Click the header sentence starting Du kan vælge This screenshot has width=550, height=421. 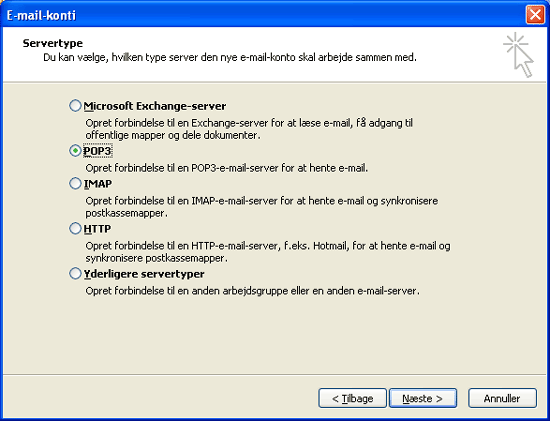230,57
